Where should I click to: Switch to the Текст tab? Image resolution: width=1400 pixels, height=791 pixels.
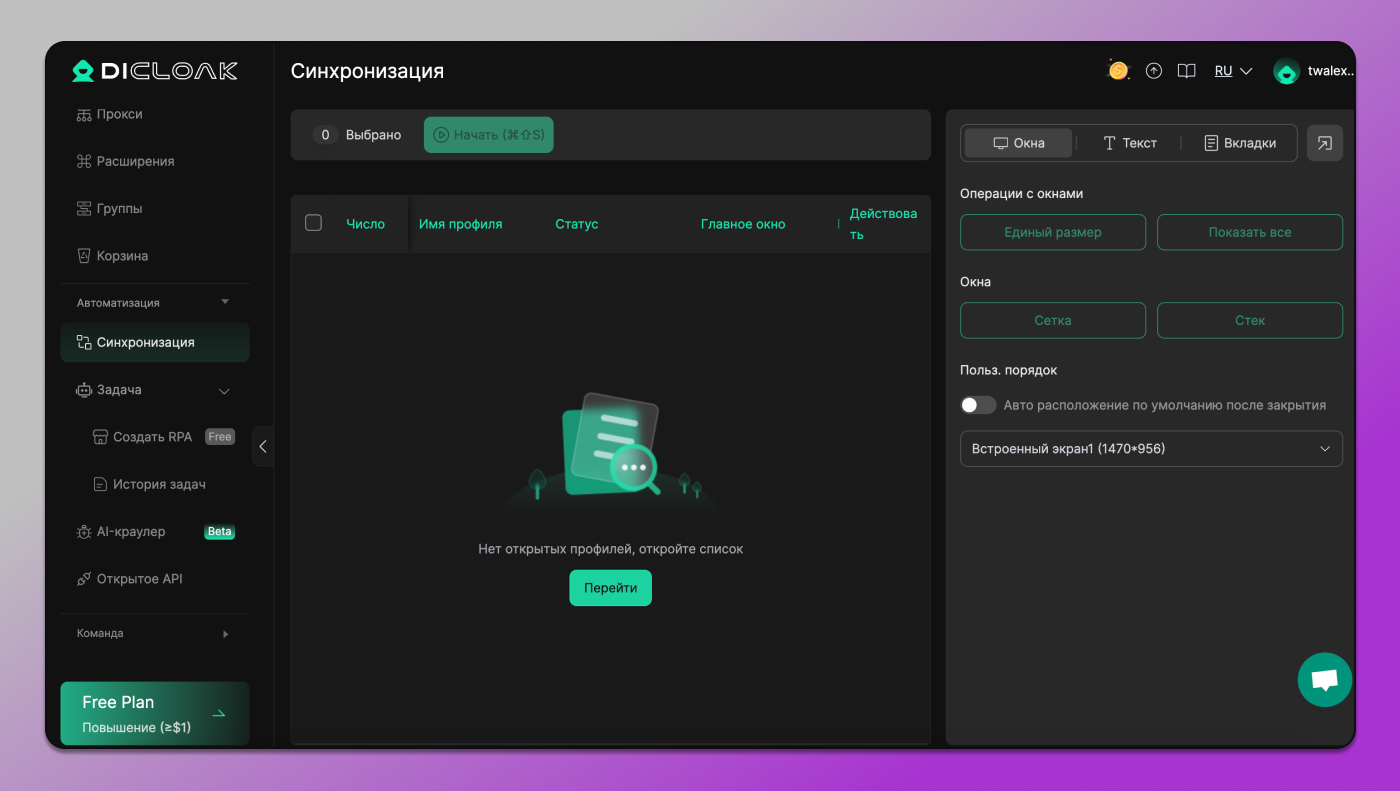click(1131, 143)
